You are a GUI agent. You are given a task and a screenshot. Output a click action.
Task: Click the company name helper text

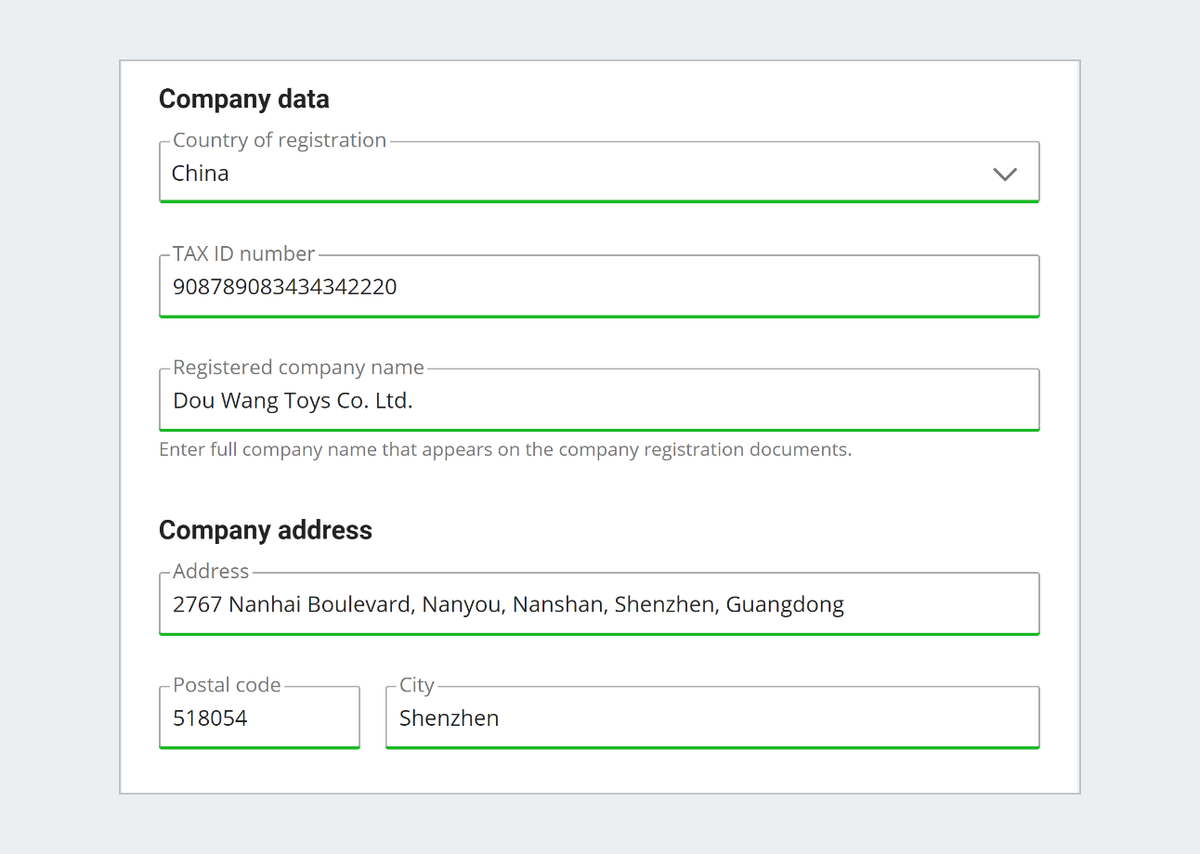point(505,450)
